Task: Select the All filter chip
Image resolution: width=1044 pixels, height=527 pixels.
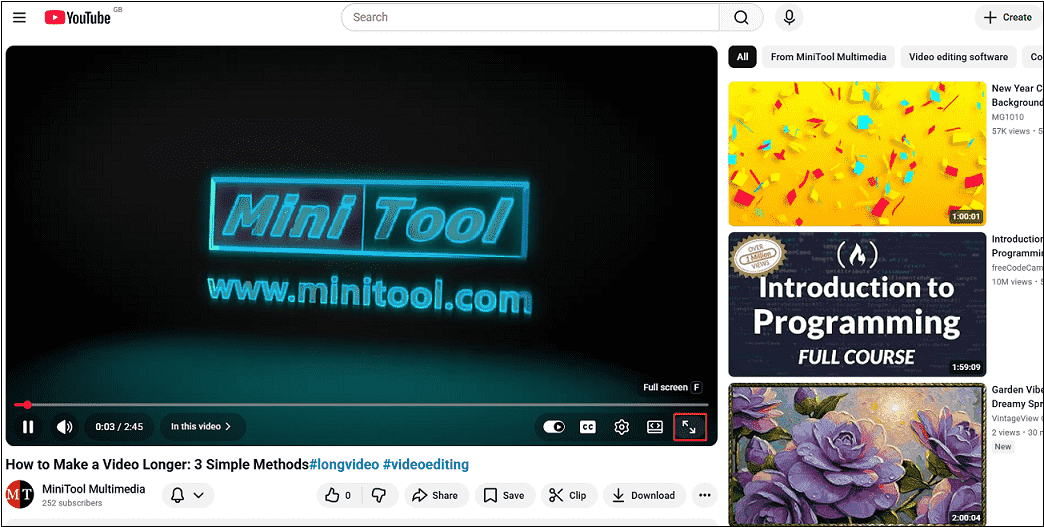Action: click(x=742, y=57)
